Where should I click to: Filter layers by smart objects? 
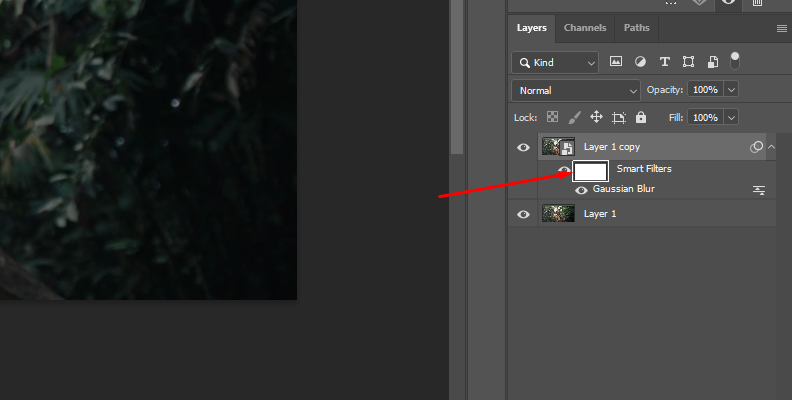coord(713,62)
